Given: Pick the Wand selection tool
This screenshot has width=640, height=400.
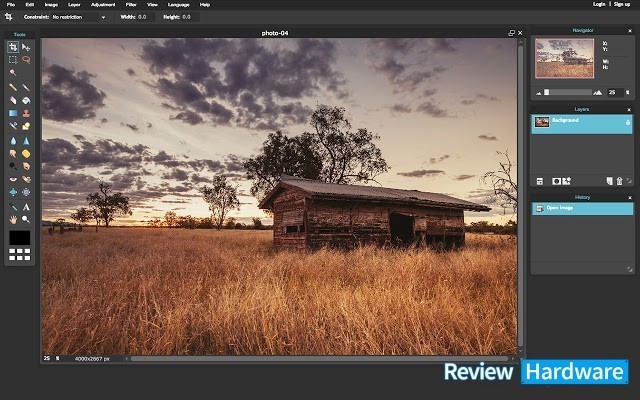Looking at the screenshot, I should pos(13,73).
